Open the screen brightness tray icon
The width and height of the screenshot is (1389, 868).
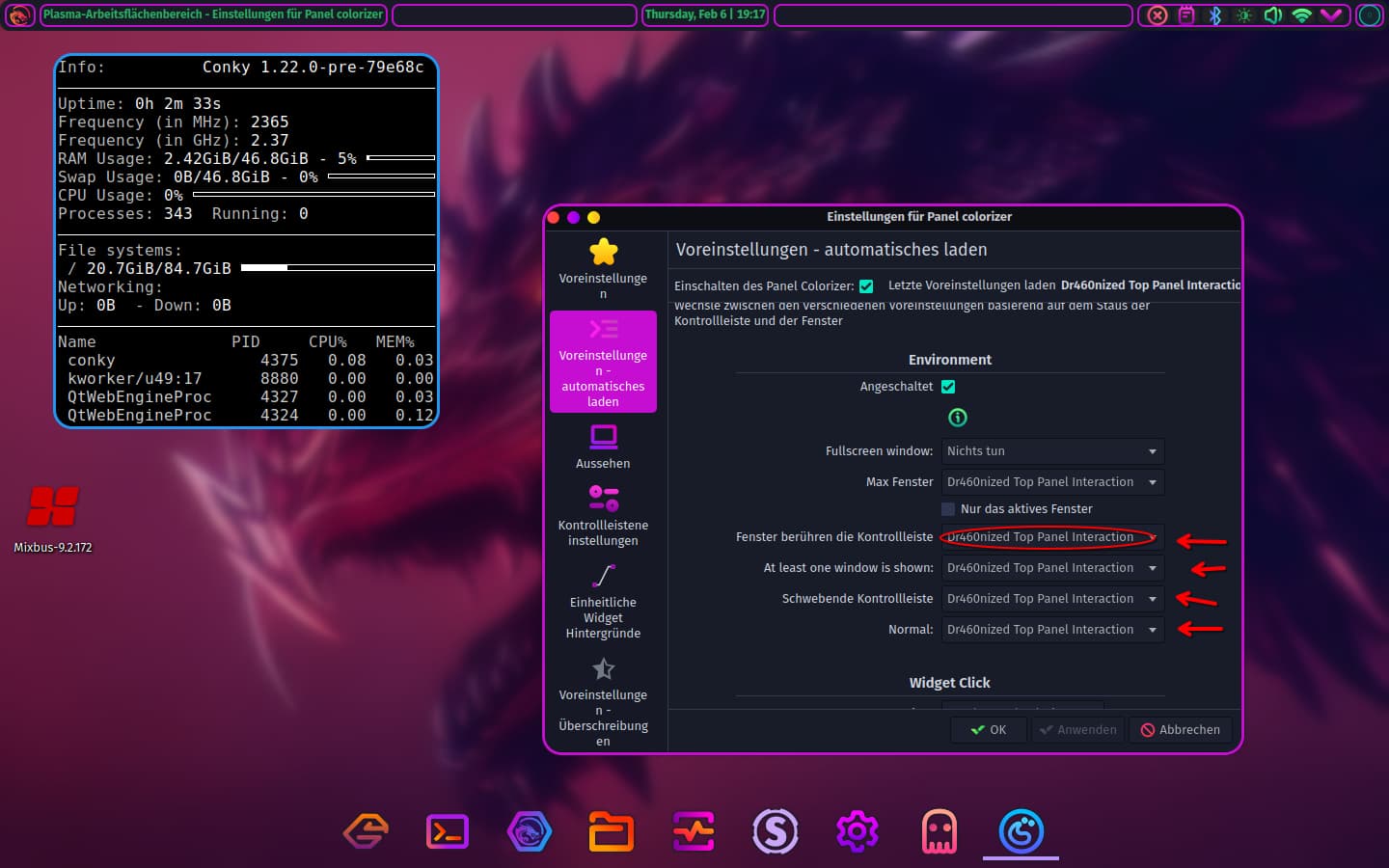click(x=1244, y=14)
